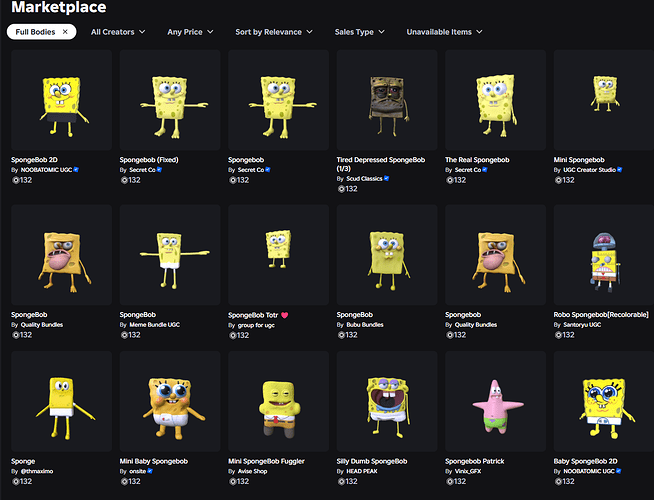
Task: View the Tired Depressed SpongeBob thumbnail
Action: click(387, 100)
